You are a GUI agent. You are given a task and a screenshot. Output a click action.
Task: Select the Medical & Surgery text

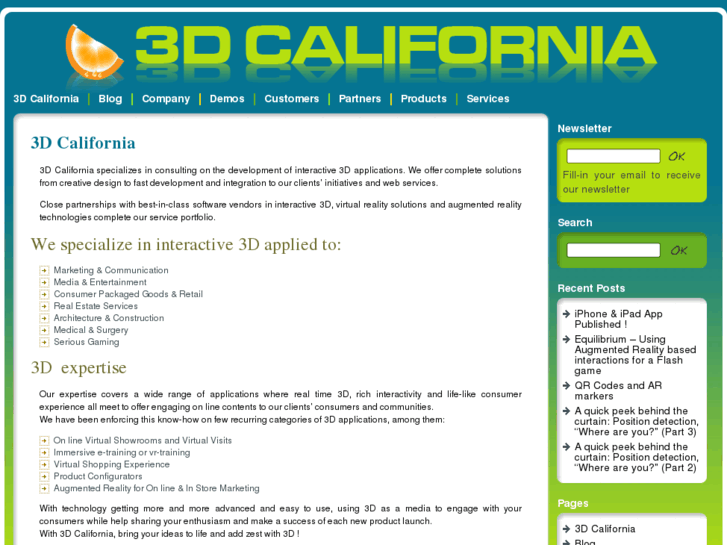pyautogui.click(x=91, y=330)
